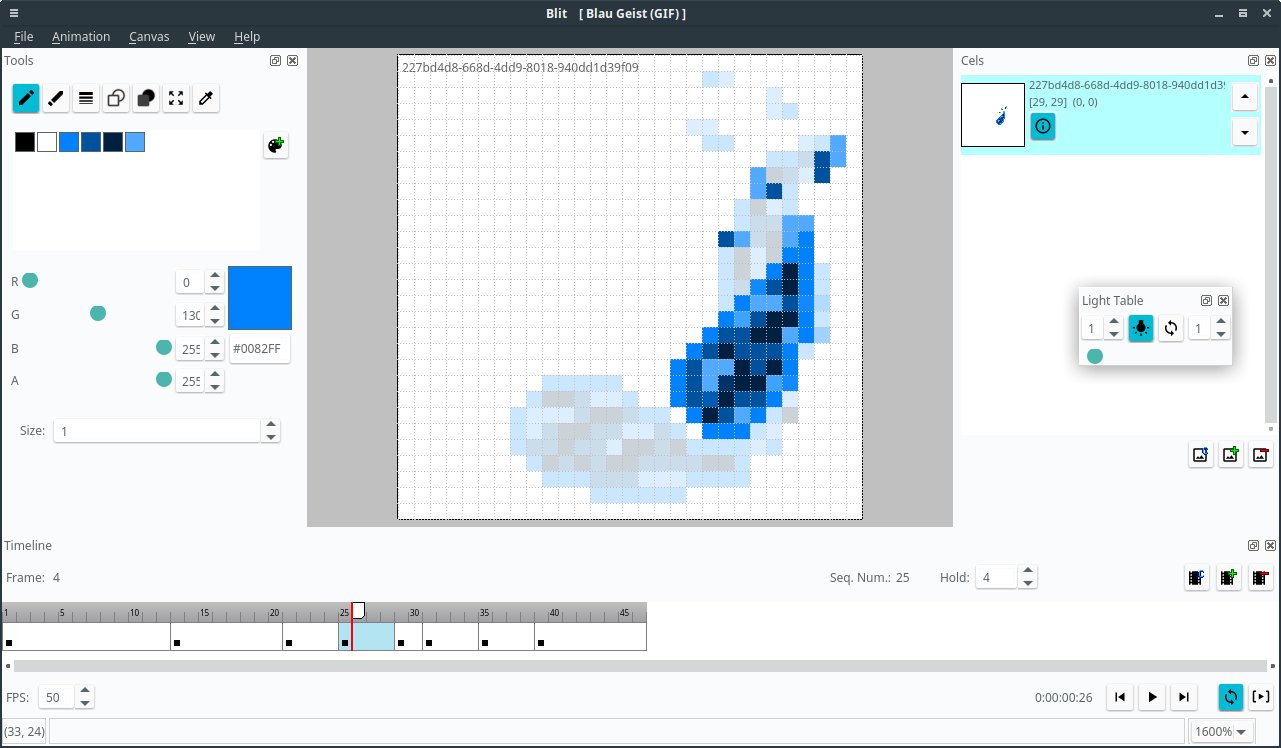Click the Size input field
This screenshot has width=1281, height=748.
[157, 431]
